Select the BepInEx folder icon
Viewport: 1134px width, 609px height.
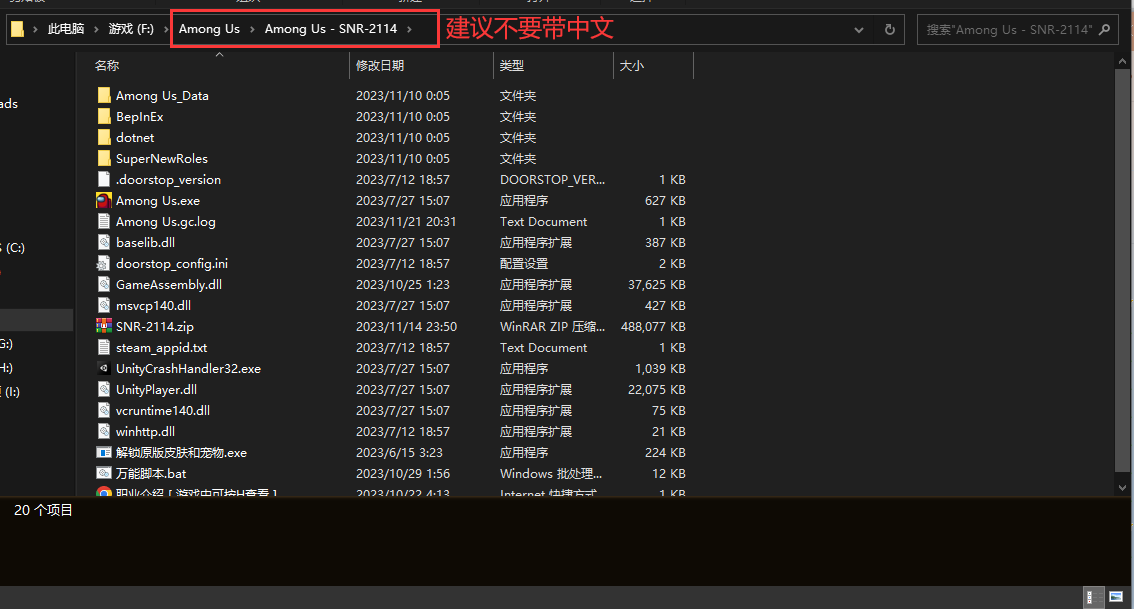[104, 116]
